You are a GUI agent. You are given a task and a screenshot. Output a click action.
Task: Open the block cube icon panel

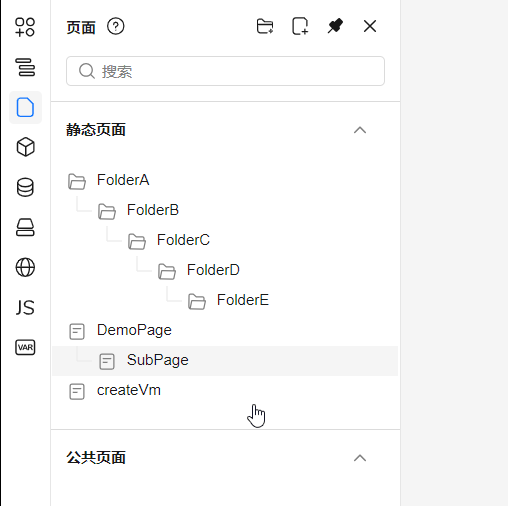[25, 147]
